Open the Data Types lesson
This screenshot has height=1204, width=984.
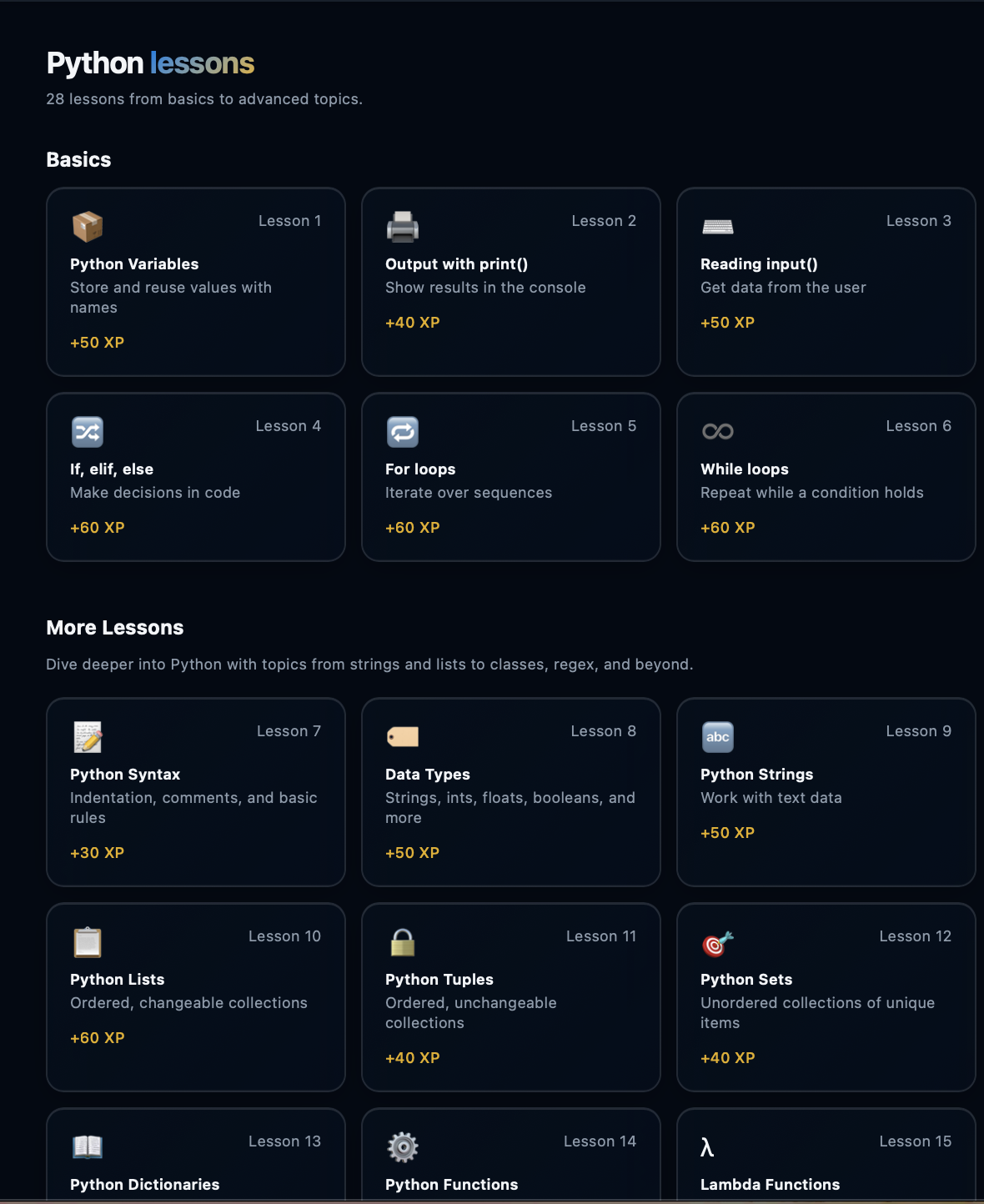(x=428, y=775)
